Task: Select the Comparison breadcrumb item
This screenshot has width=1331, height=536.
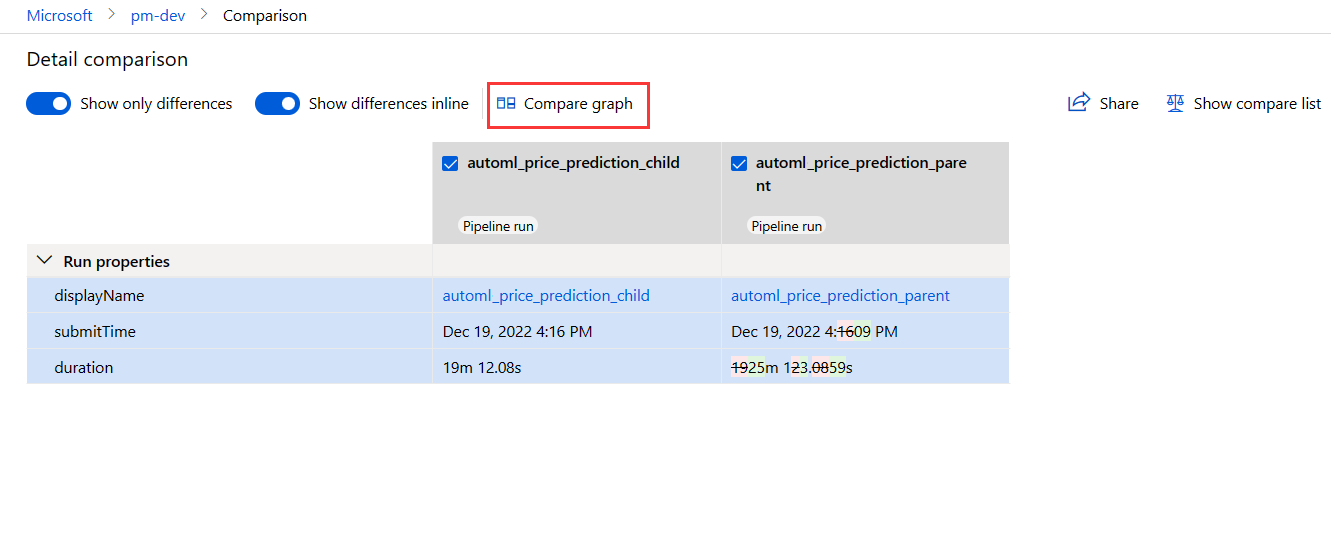Action: (265, 16)
